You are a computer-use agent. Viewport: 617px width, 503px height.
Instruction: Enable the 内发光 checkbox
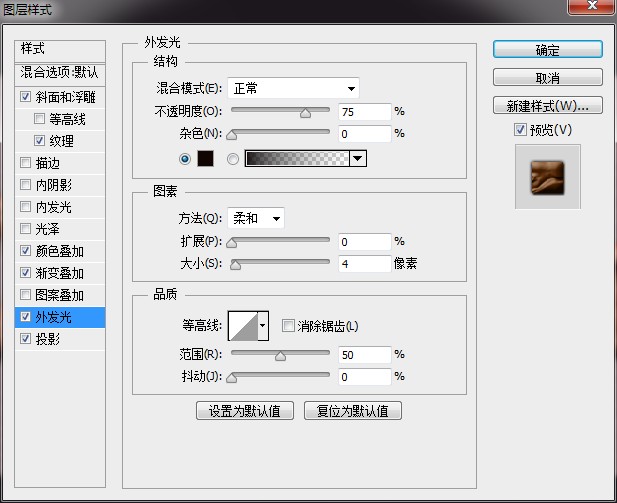26,207
